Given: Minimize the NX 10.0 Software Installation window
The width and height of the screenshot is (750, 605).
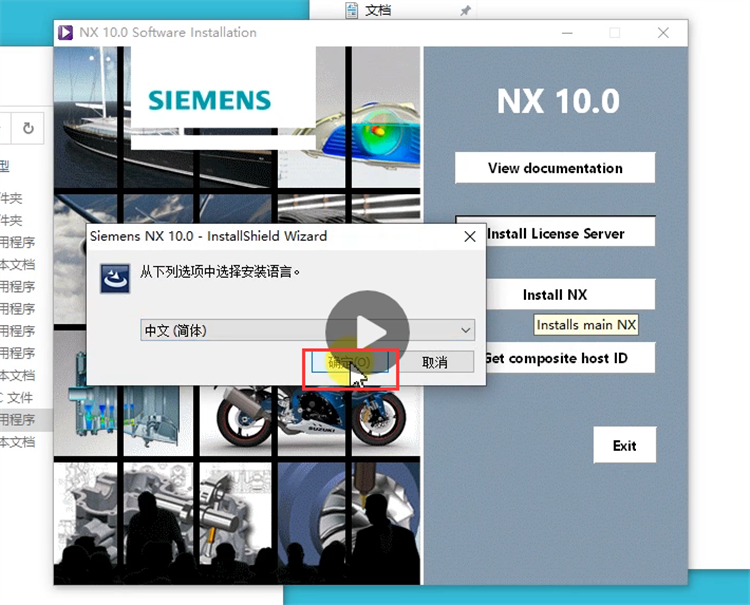Looking at the screenshot, I should point(567,33).
